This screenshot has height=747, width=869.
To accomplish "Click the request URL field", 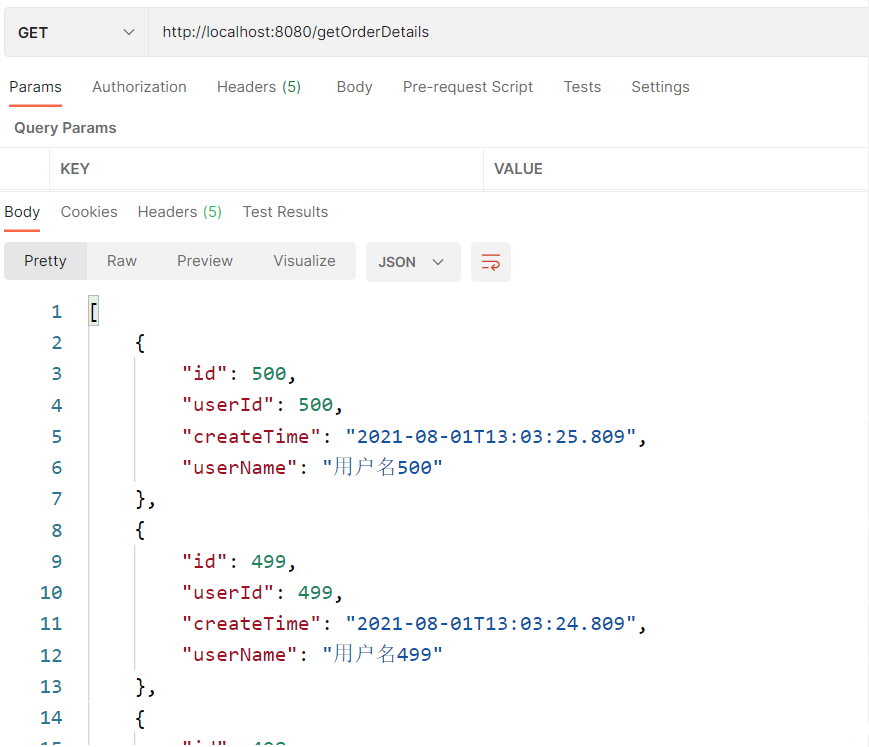I will 500,32.
